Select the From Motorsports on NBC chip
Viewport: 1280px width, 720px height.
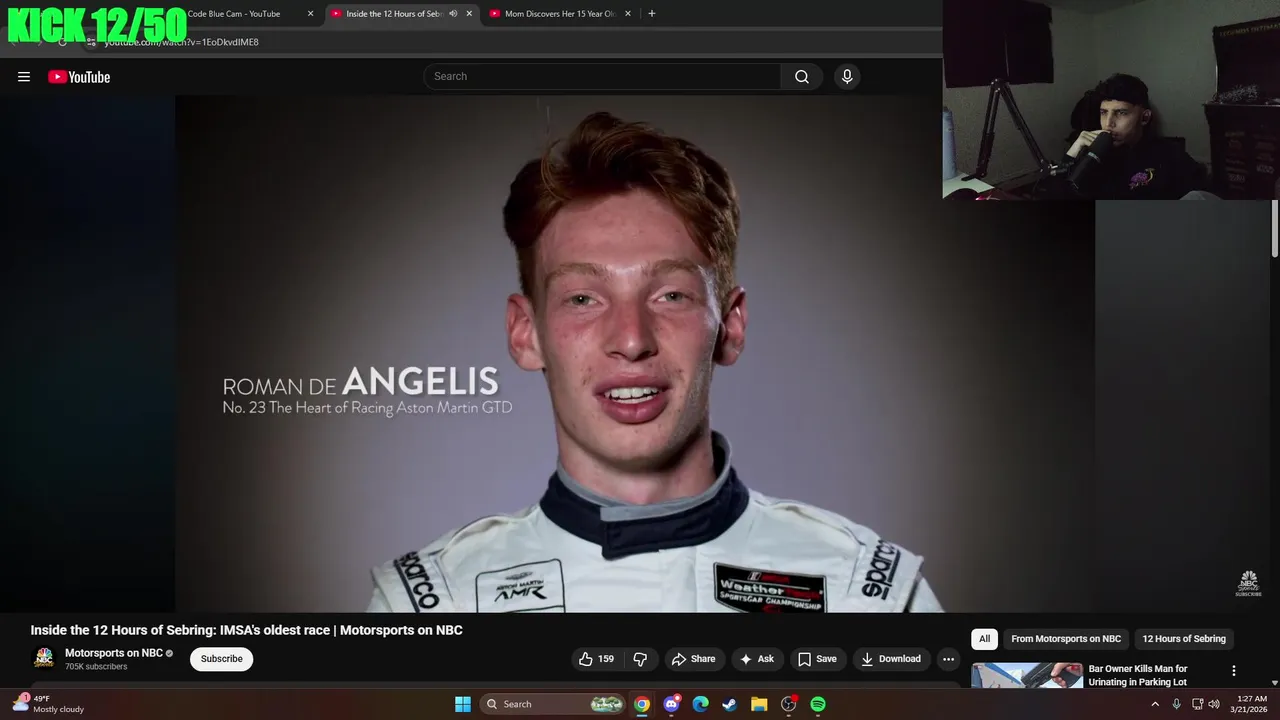(1066, 639)
